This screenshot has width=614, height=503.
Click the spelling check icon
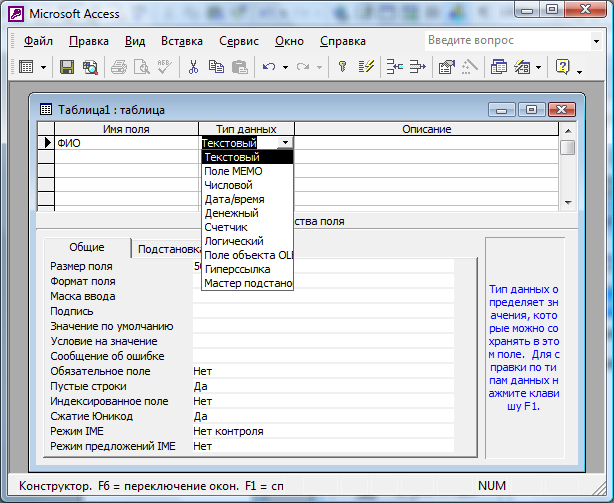pyautogui.click(x=165, y=67)
